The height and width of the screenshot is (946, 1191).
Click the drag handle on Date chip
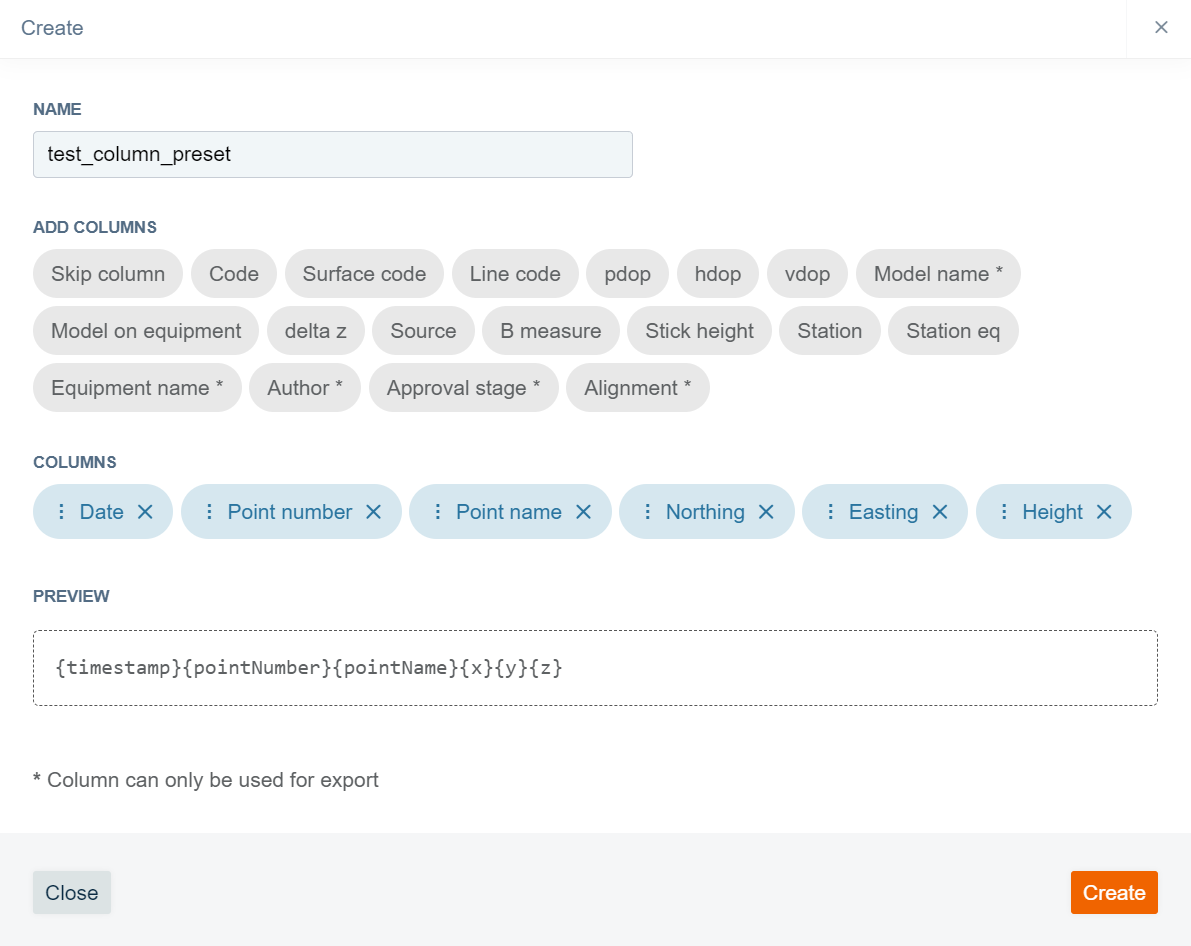(x=62, y=512)
